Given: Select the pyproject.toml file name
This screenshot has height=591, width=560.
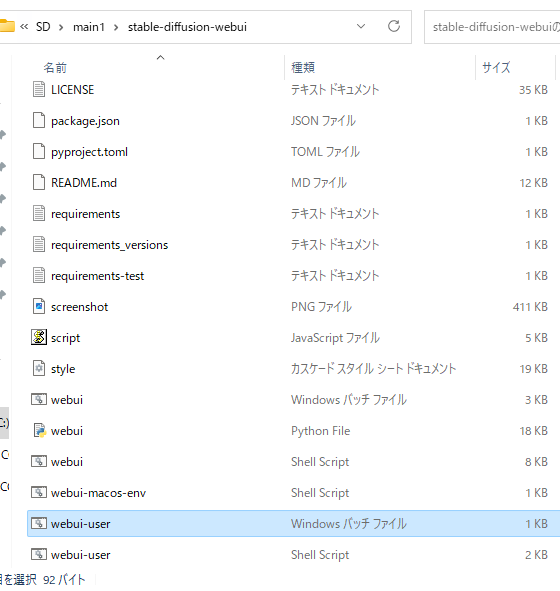Looking at the screenshot, I should point(89,152).
